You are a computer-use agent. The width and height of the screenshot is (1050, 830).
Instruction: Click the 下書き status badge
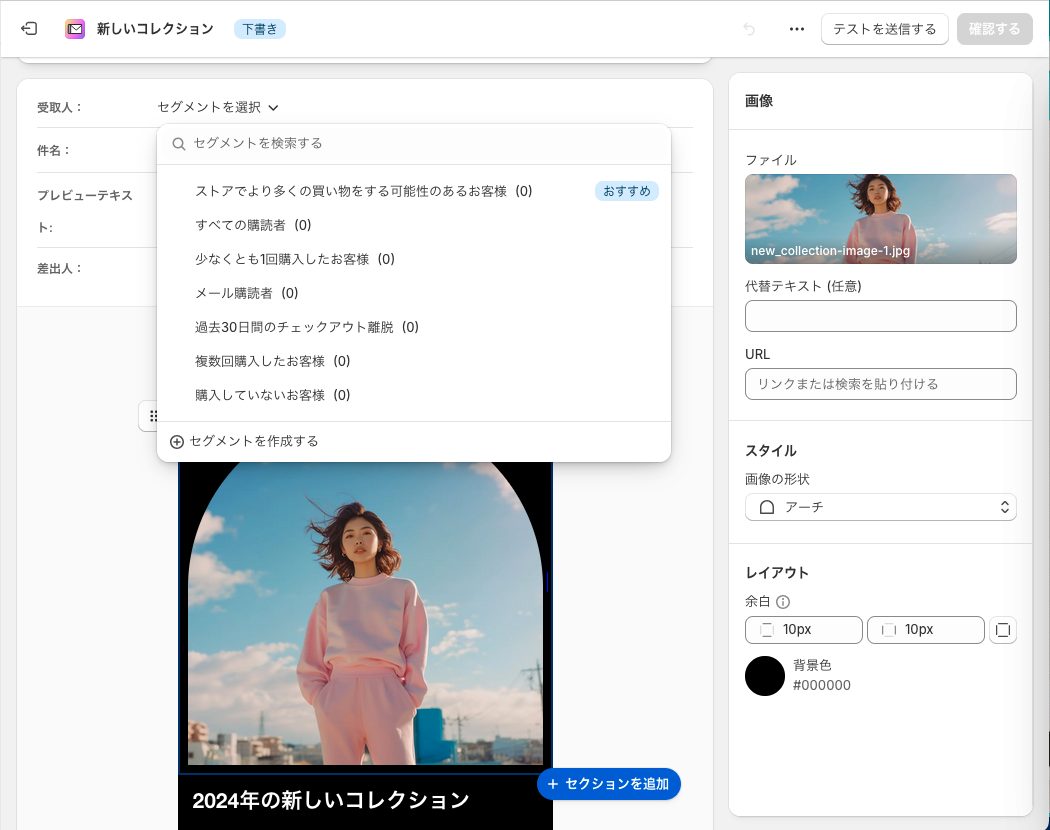(260, 29)
